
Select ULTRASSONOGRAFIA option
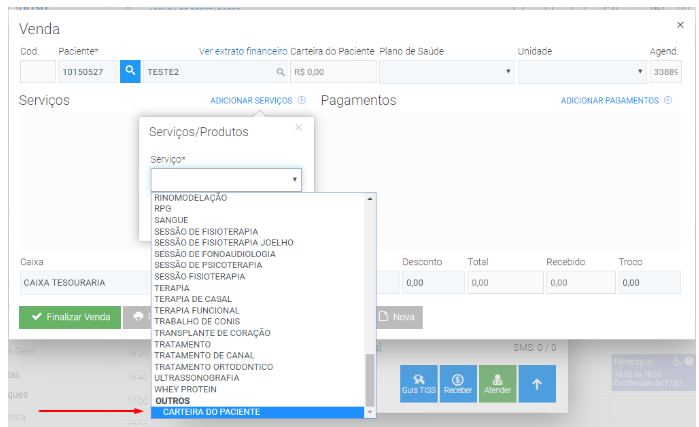(258, 378)
